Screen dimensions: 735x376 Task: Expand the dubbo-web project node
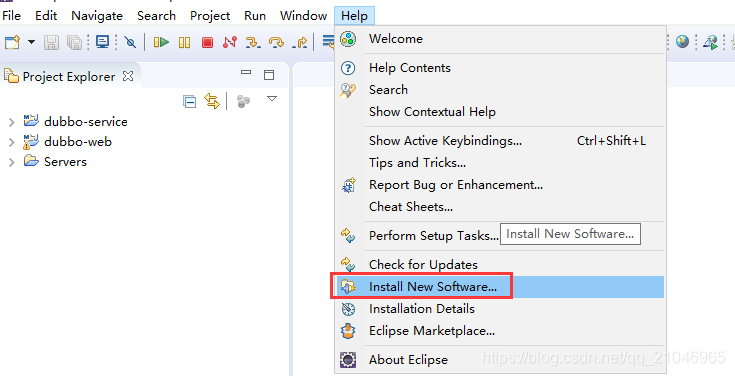coord(11,142)
